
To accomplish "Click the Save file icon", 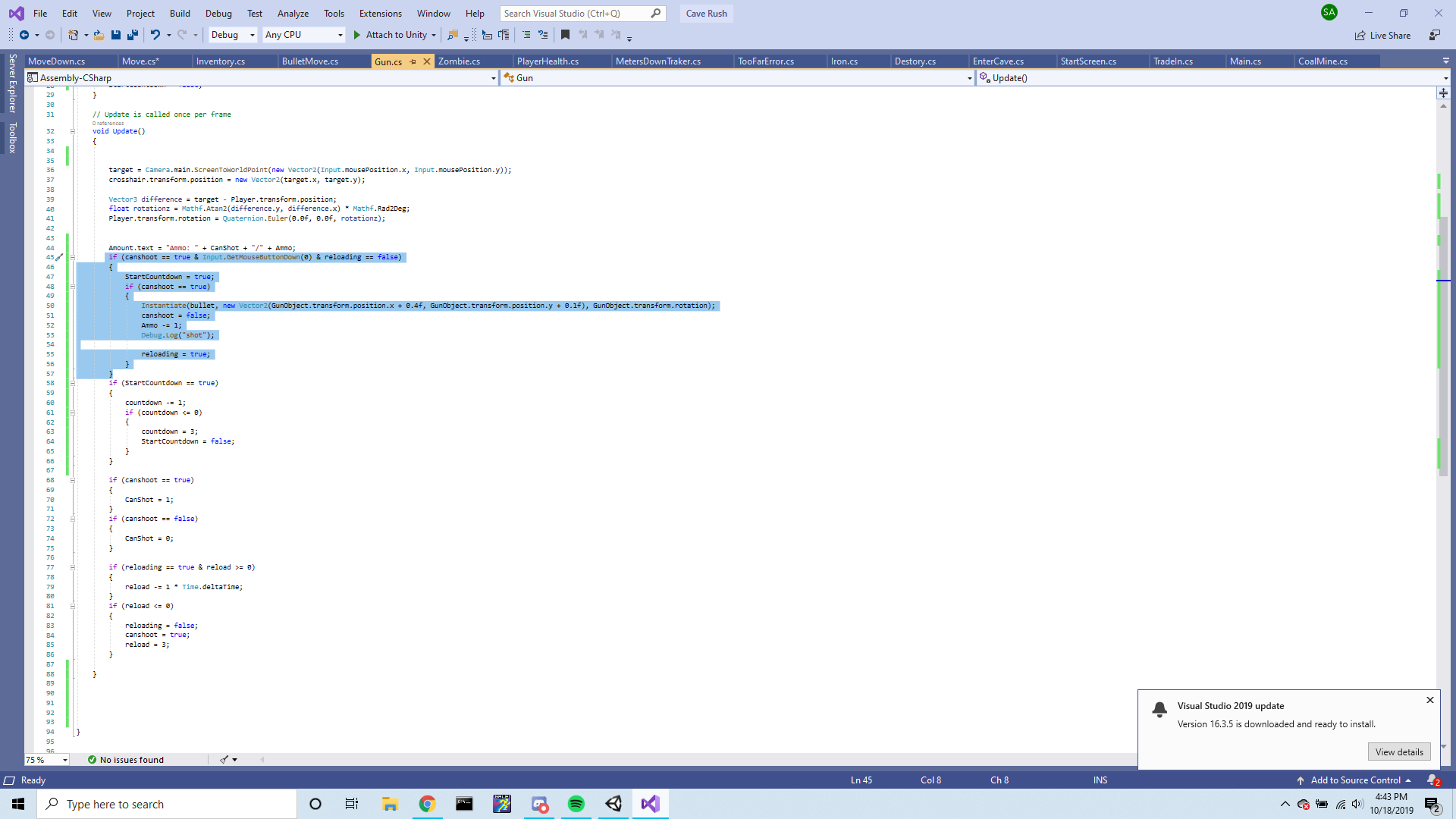I will click(116, 35).
